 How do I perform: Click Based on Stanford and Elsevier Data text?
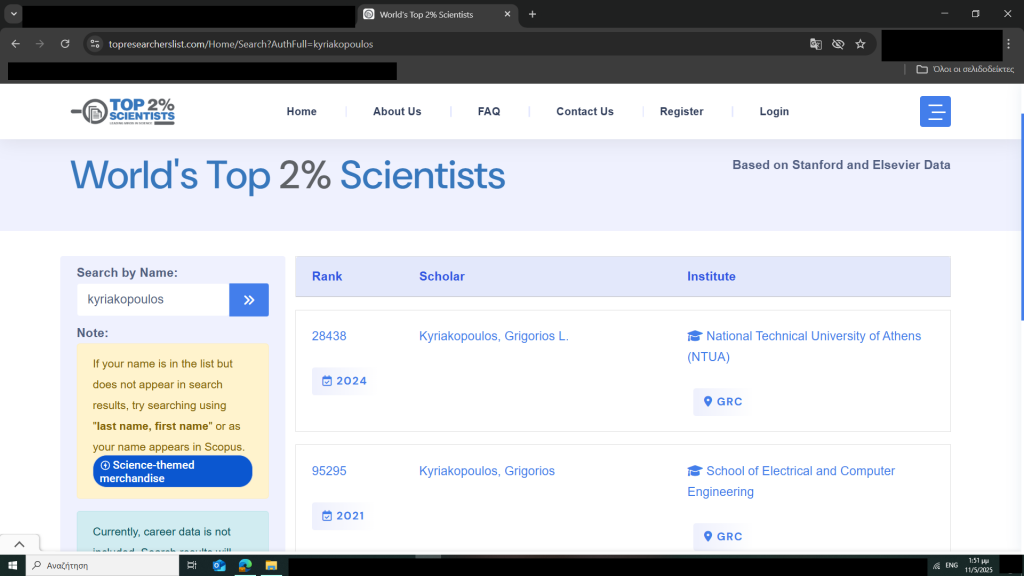(x=841, y=165)
